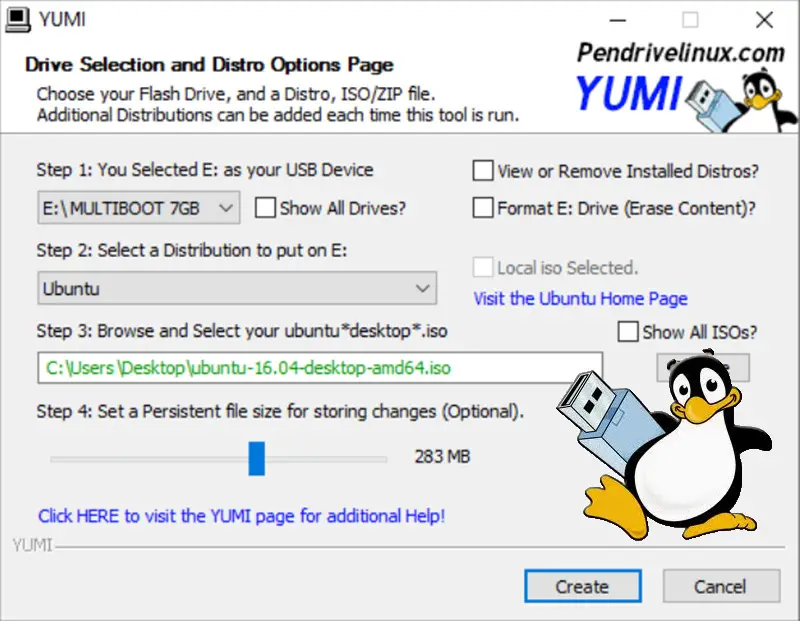Click Step 3 Browse and Select label

[x=242, y=331]
